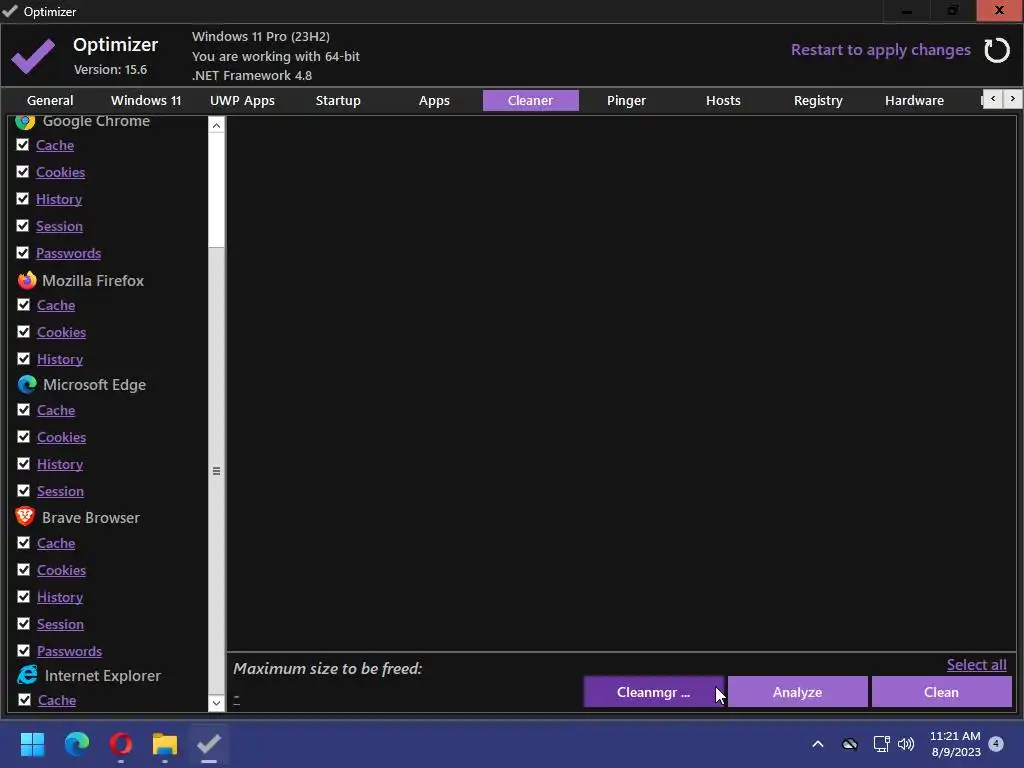The width and height of the screenshot is (1024, 768).
Task: Show hidden system tray icons
Action: point(818,744)
